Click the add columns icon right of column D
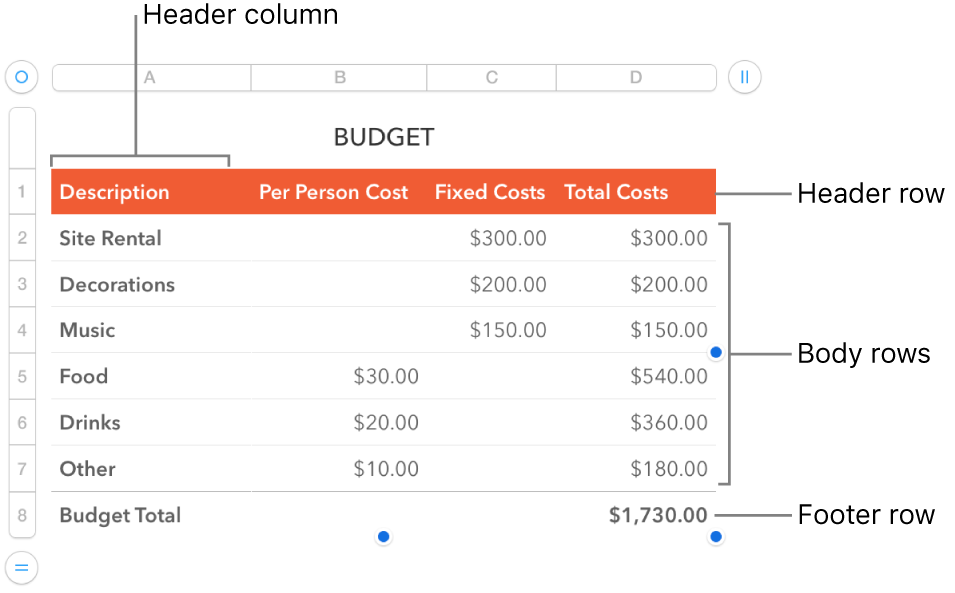This screenshot has width=955, height=593. pyautogui.click(x=744, y=77)
